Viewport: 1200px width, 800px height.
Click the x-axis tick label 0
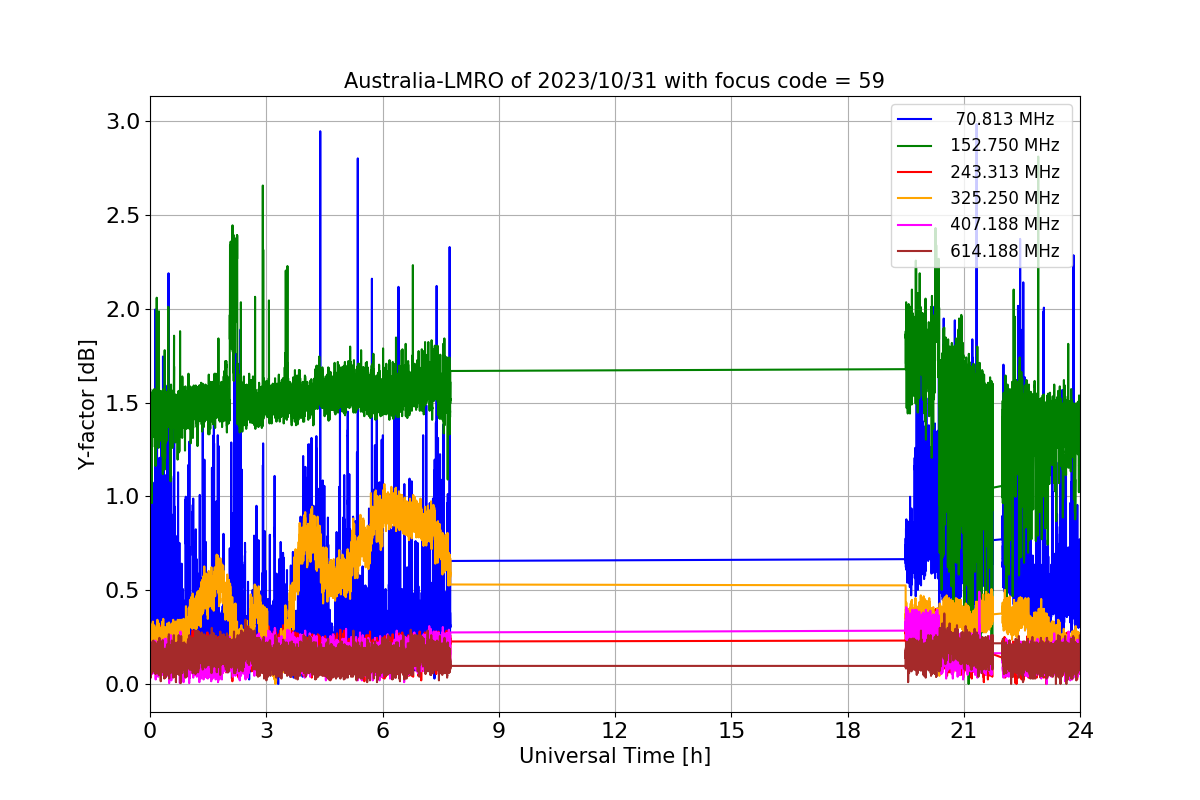(x=150, y=731)
